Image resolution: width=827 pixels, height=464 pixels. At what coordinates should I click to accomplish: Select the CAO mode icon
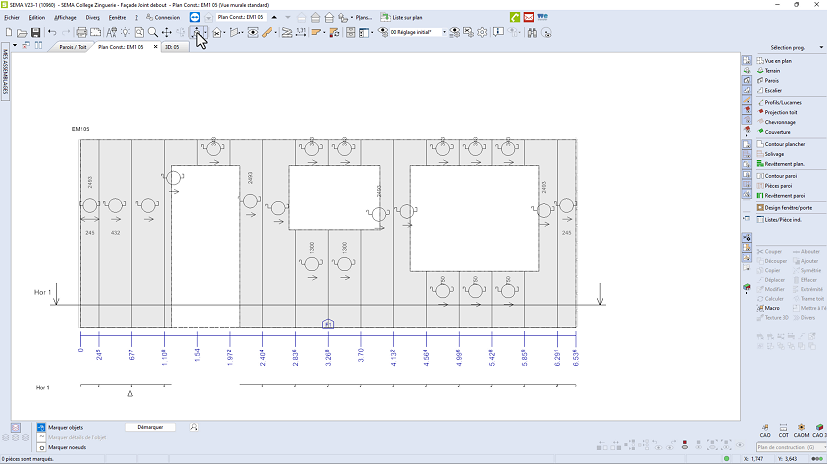(765, 429)
